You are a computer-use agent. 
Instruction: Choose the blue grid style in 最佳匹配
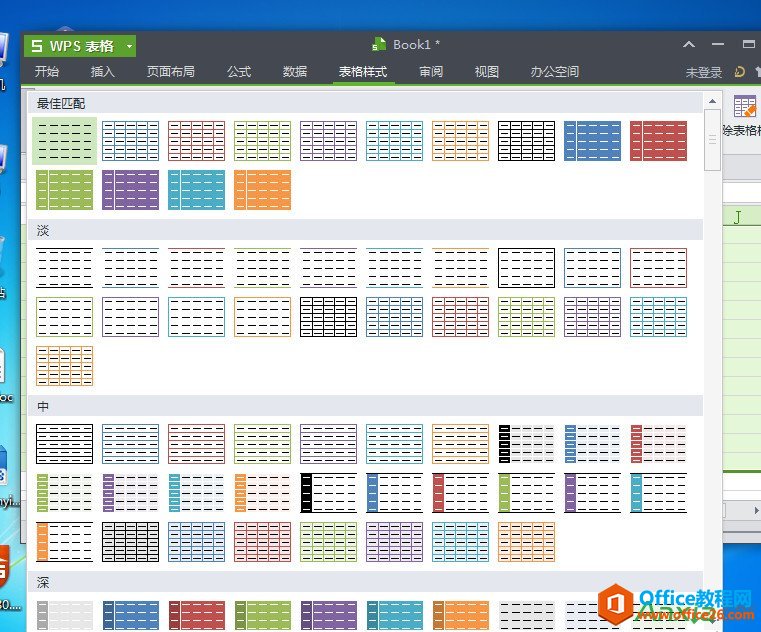131,141
